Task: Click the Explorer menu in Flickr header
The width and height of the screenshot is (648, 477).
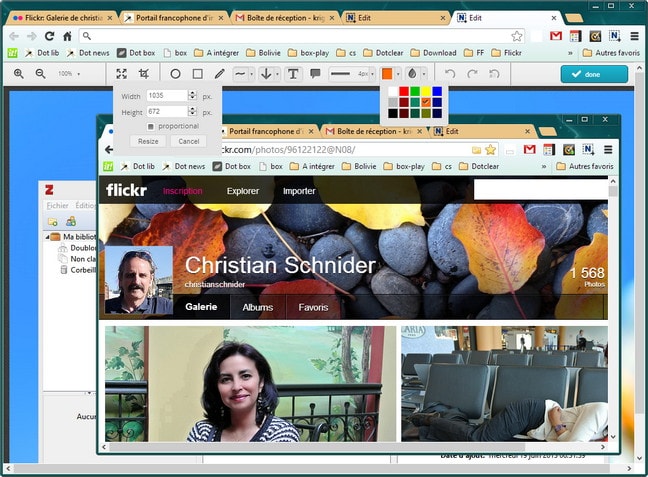Action: (243, 191)
